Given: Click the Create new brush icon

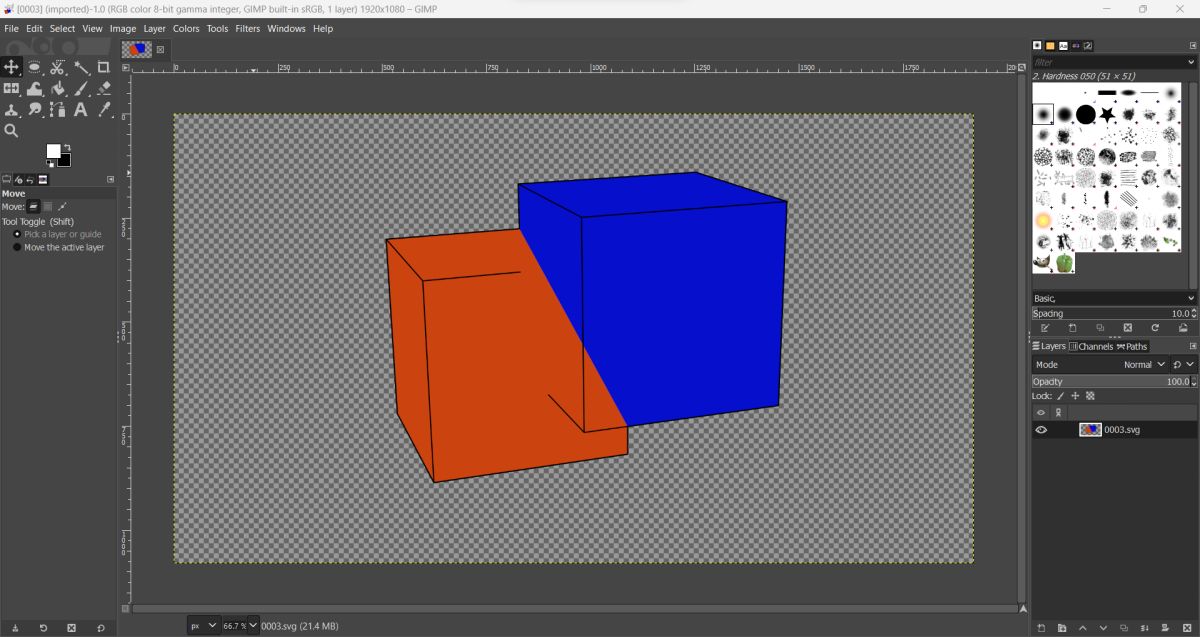Looking at the screenshot, I should click(x=1072, y=328).
